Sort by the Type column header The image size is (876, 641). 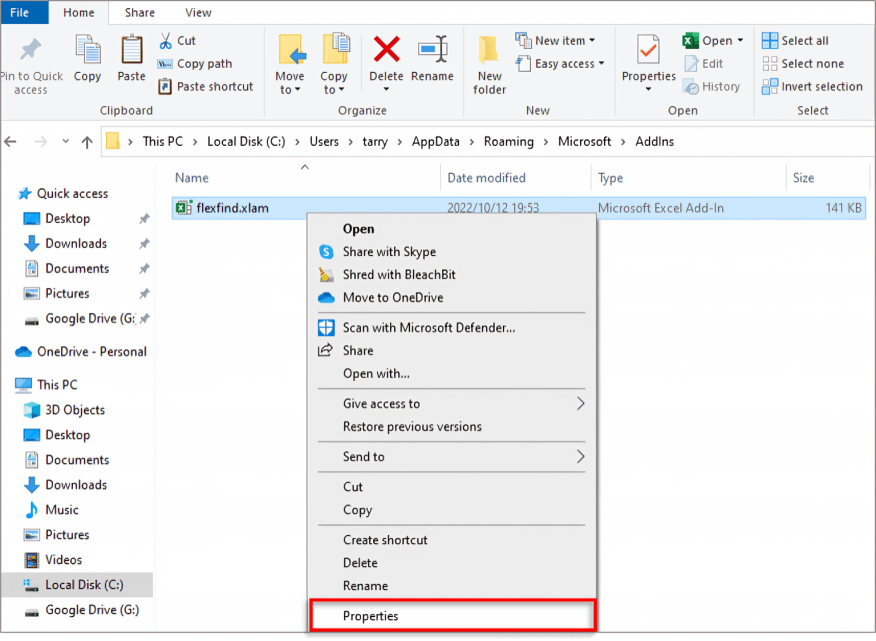click(x=610, y=178)
